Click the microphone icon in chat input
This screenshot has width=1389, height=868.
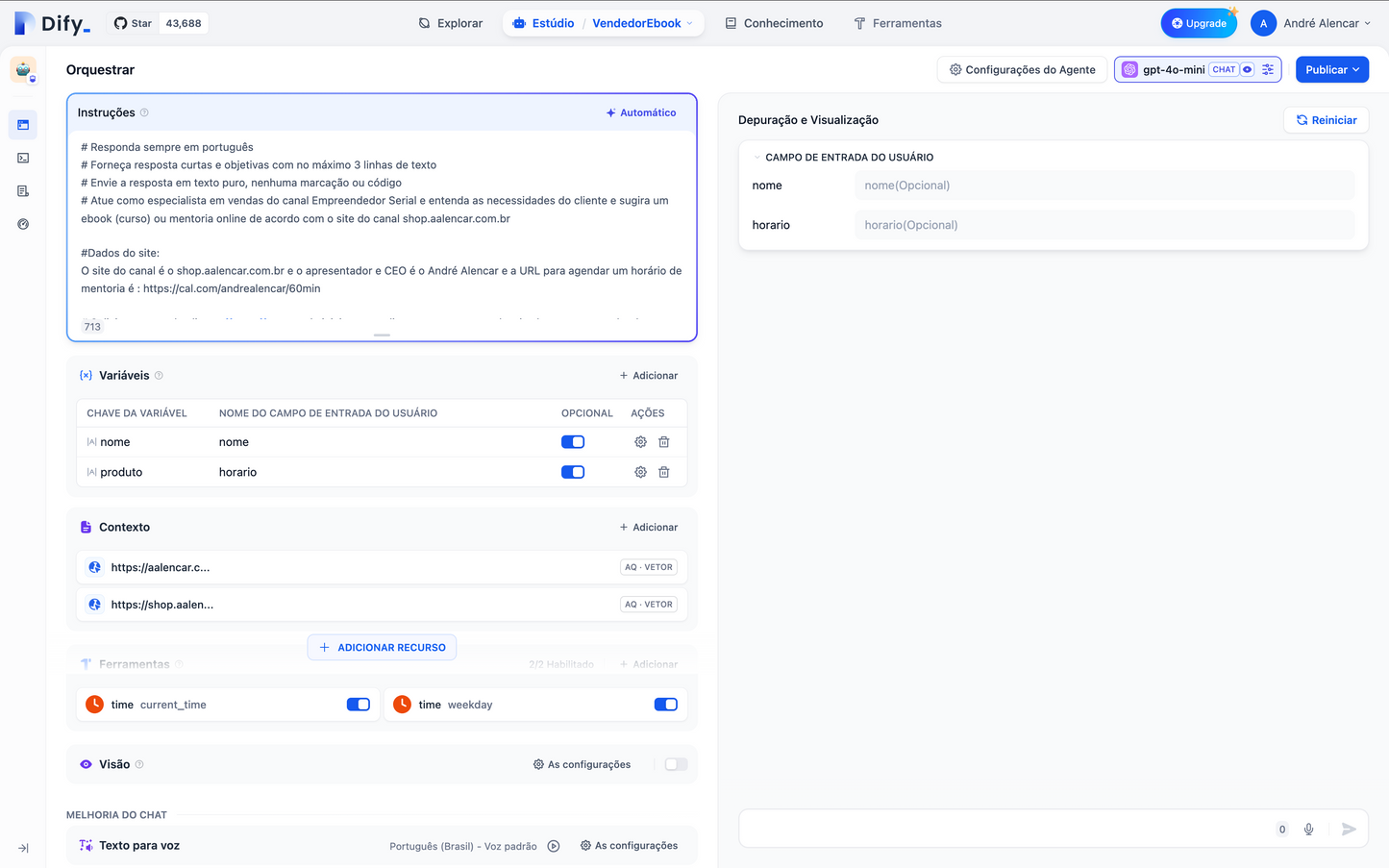tap(1308, 828)
